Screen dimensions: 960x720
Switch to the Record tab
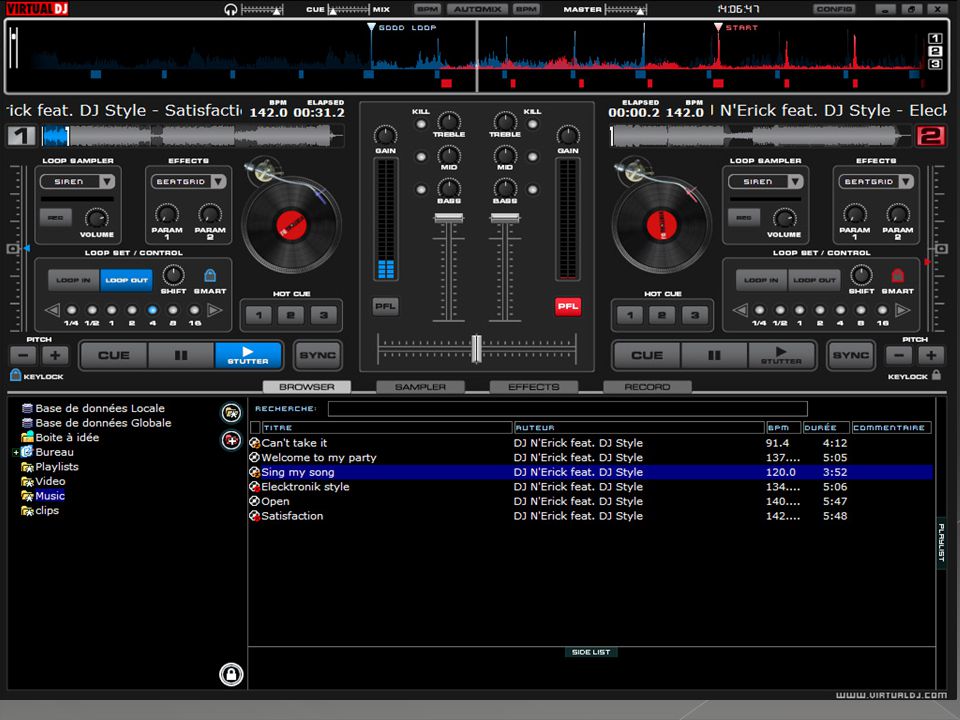[x=647, y=387]
